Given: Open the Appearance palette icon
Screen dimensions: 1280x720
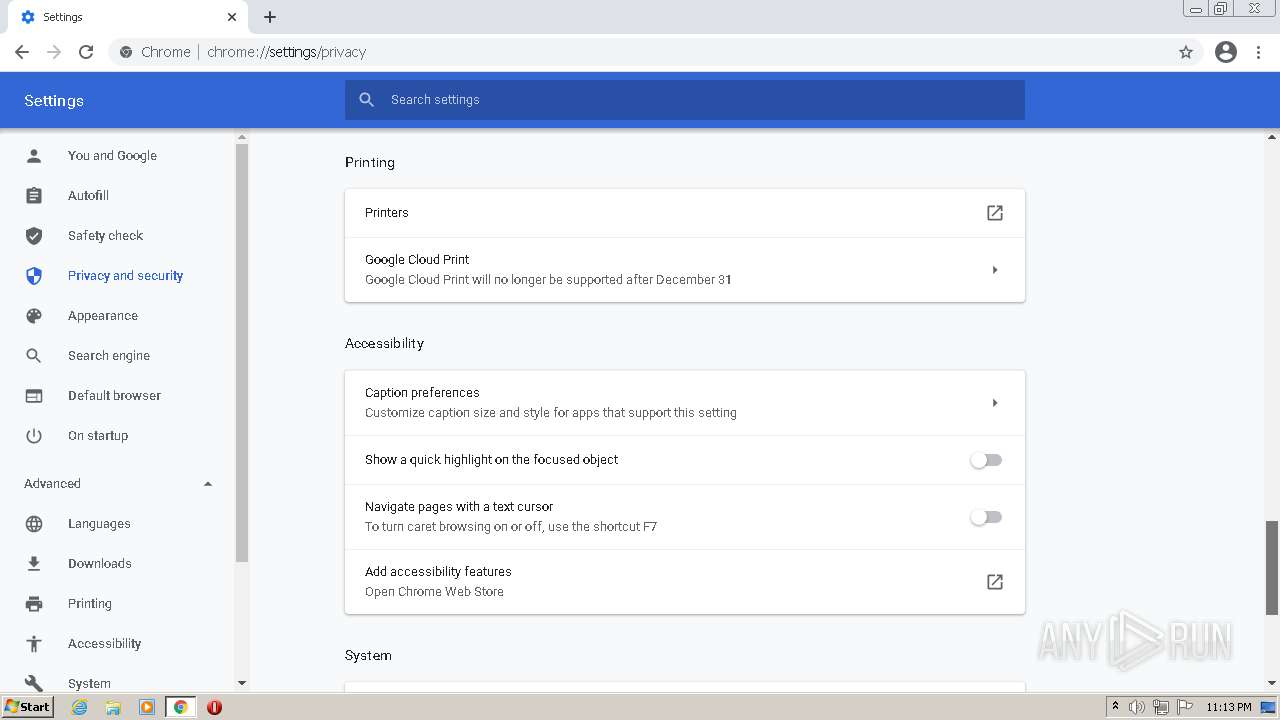Looking at the screenshot, I should tap(34, 315).
